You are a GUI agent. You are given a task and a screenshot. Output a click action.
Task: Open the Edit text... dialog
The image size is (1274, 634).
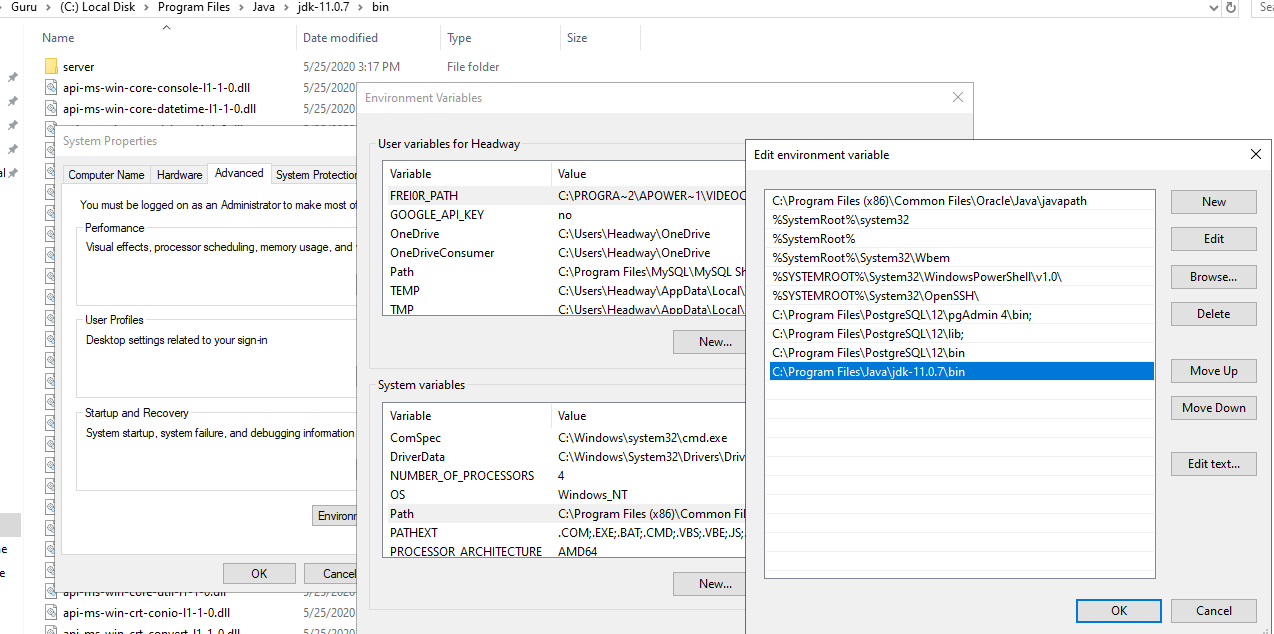tap(1213, 462)
